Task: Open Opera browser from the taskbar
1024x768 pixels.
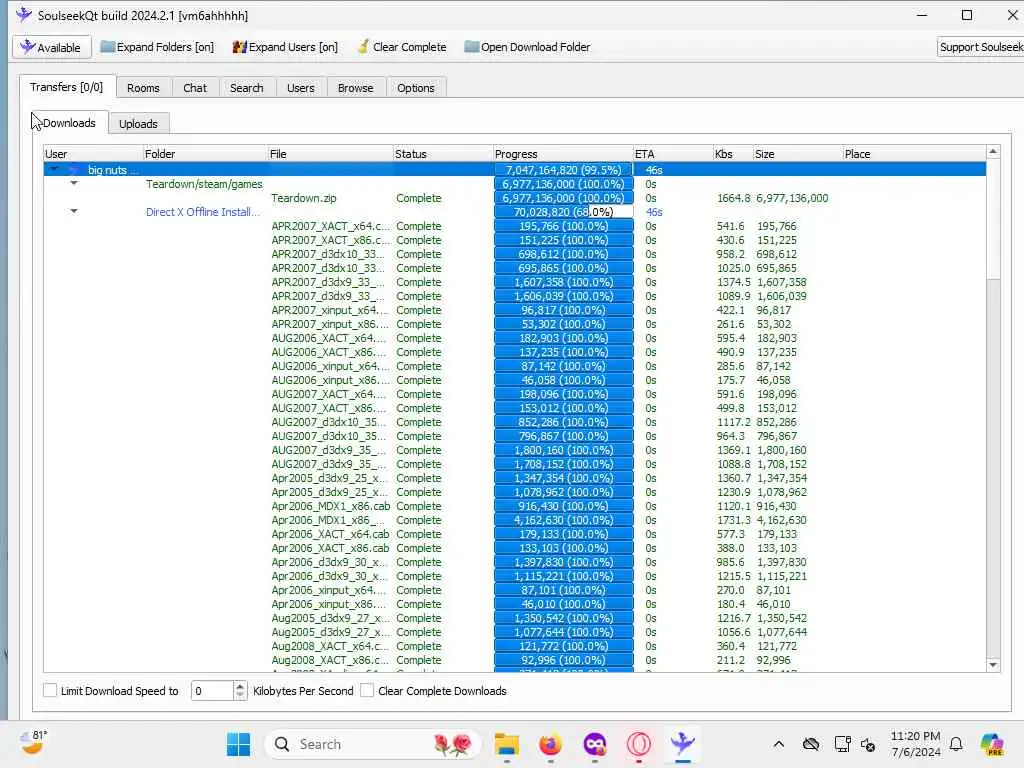Action: [x=639, y=744]
